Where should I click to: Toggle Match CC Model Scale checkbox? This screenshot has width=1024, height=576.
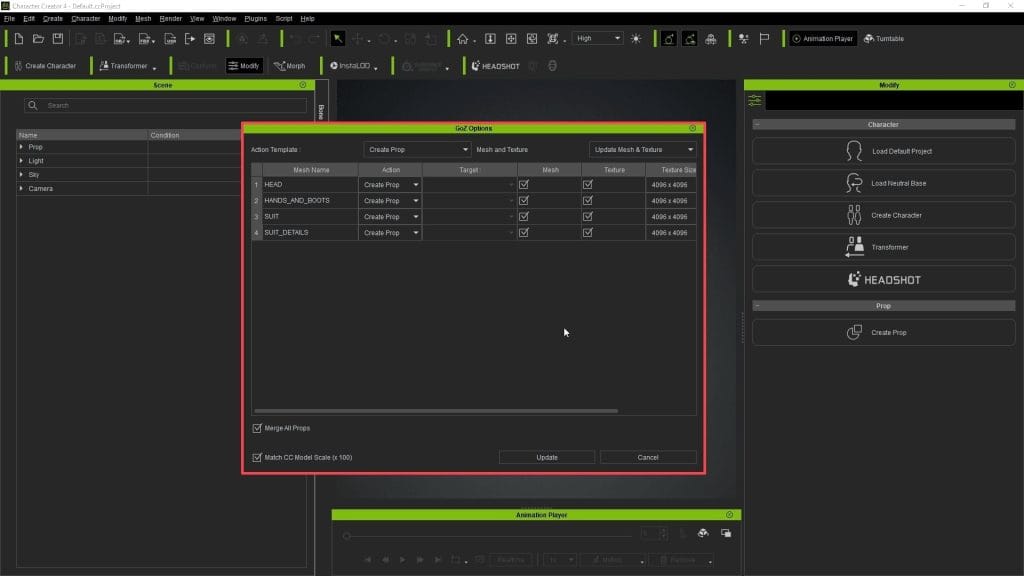[x=258, y=457]
